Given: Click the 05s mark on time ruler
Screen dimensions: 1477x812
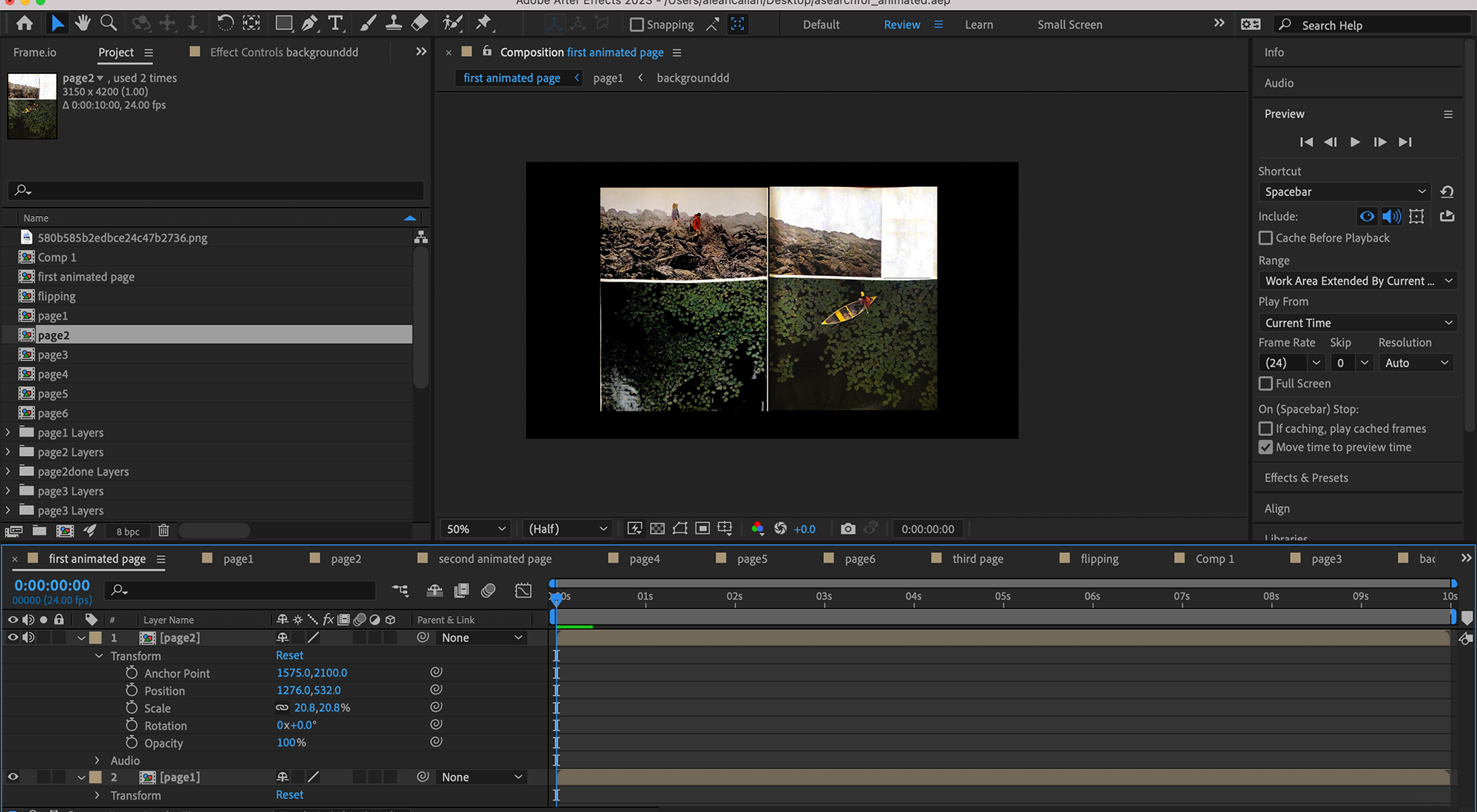Looking at the screenshot, I should 1002,597.
